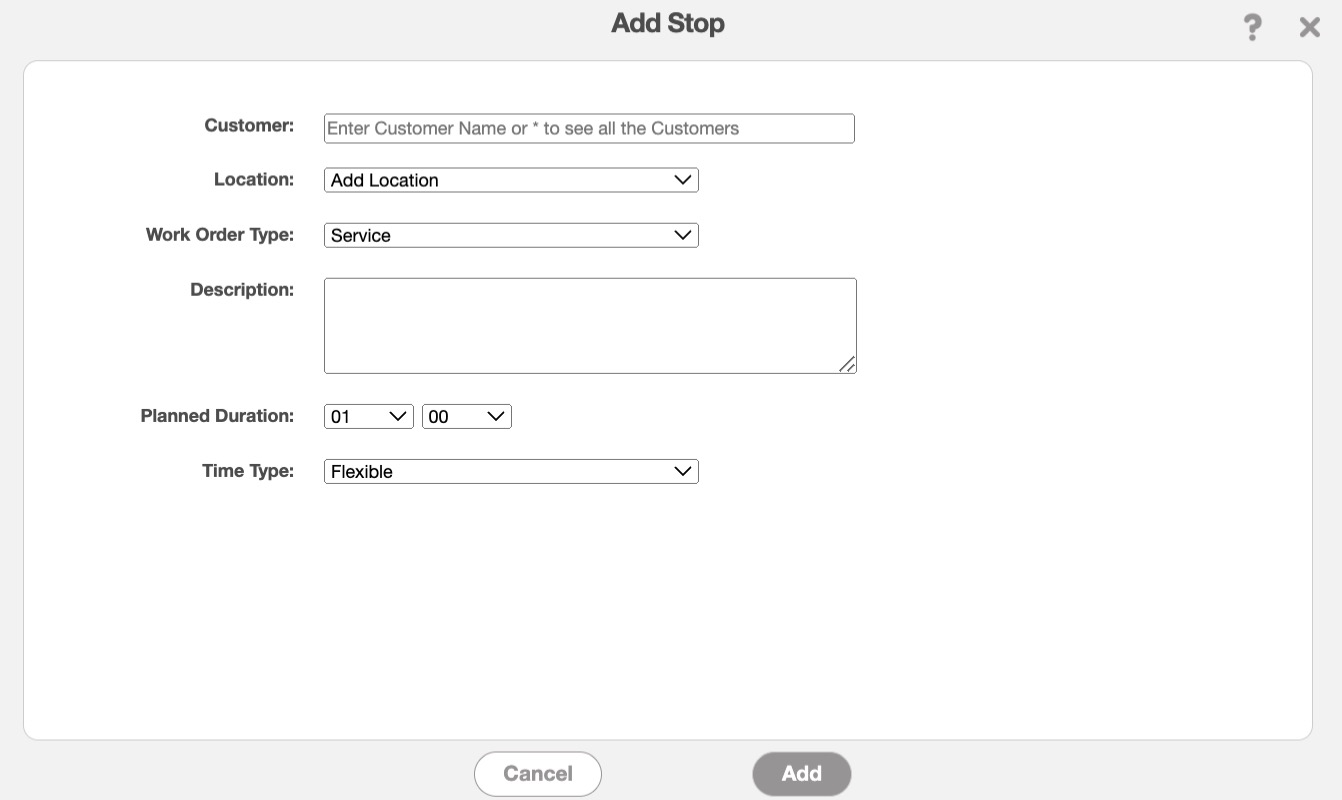Viewport: 1342px width, 800px height.
Task: Click the Customer field label
Action: click(249, 125)
